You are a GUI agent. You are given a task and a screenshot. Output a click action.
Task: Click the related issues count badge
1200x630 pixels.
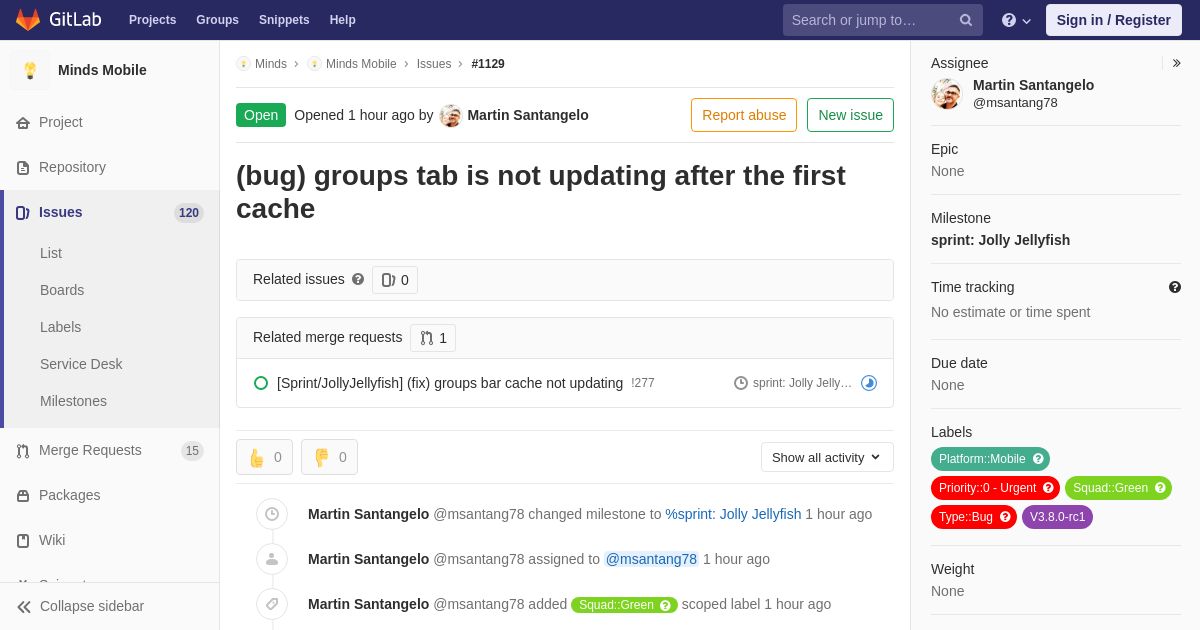tap(395, 280)
